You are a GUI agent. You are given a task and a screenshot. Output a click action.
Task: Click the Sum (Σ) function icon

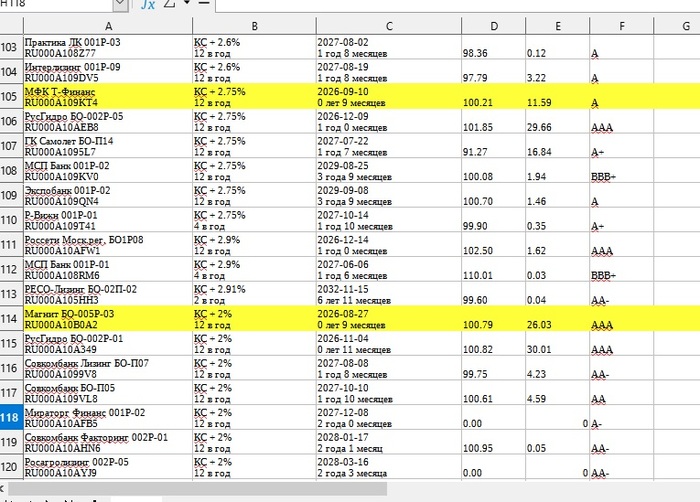pos(169,5)
